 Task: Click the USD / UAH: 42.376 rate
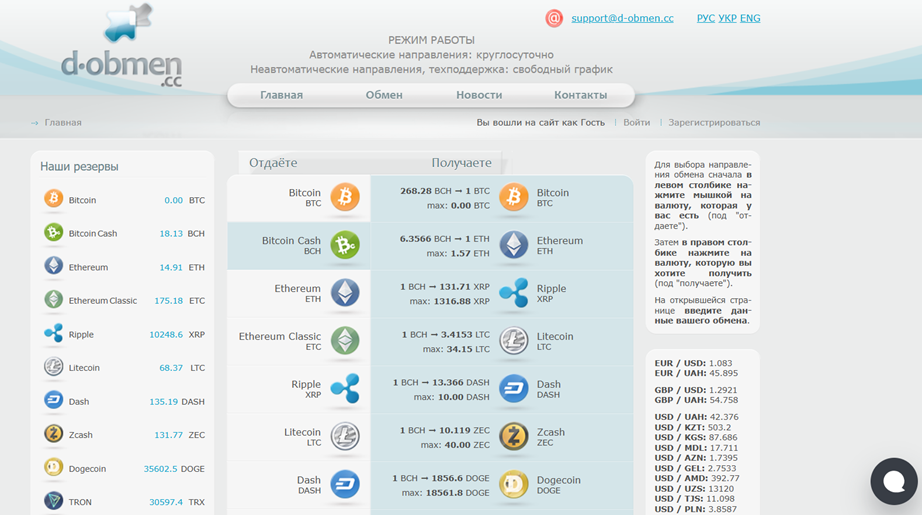pyautogui.click(x=696, y=417)
